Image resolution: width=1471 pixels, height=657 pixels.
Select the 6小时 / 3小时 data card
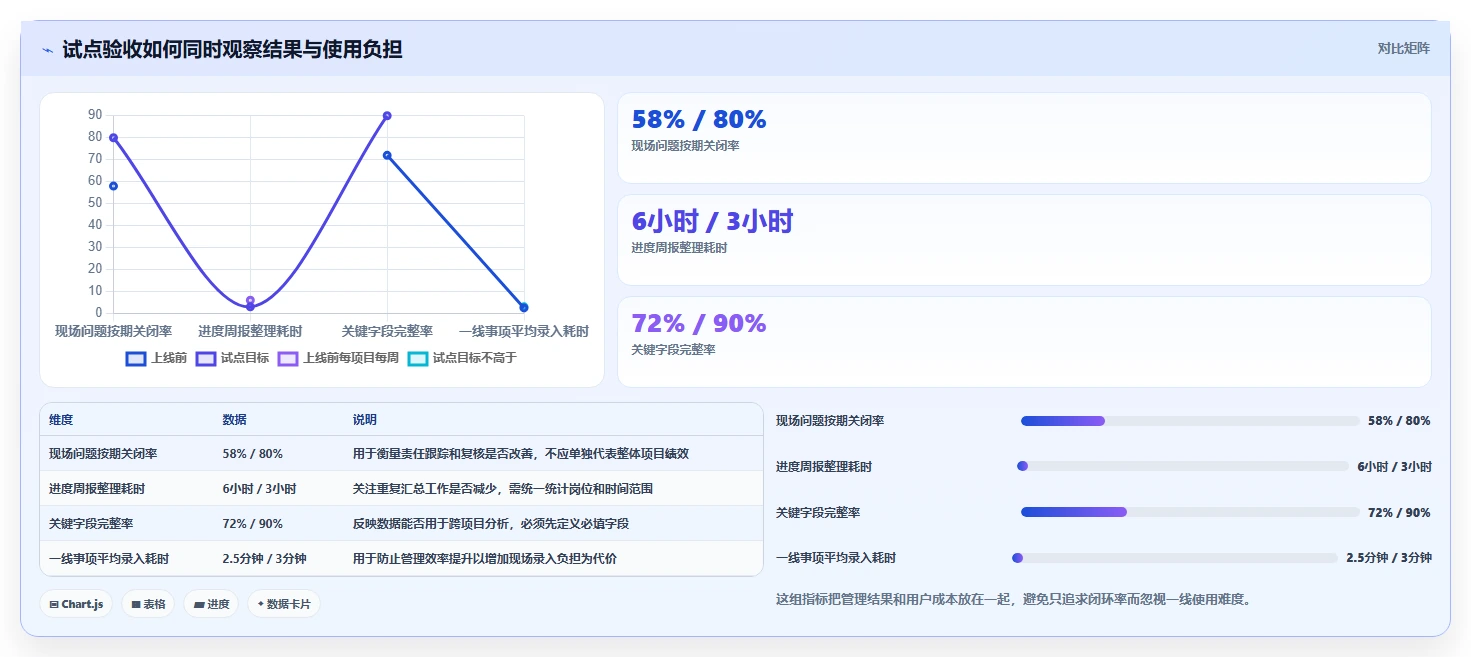pyautogui.click(x=1024, y=240)
